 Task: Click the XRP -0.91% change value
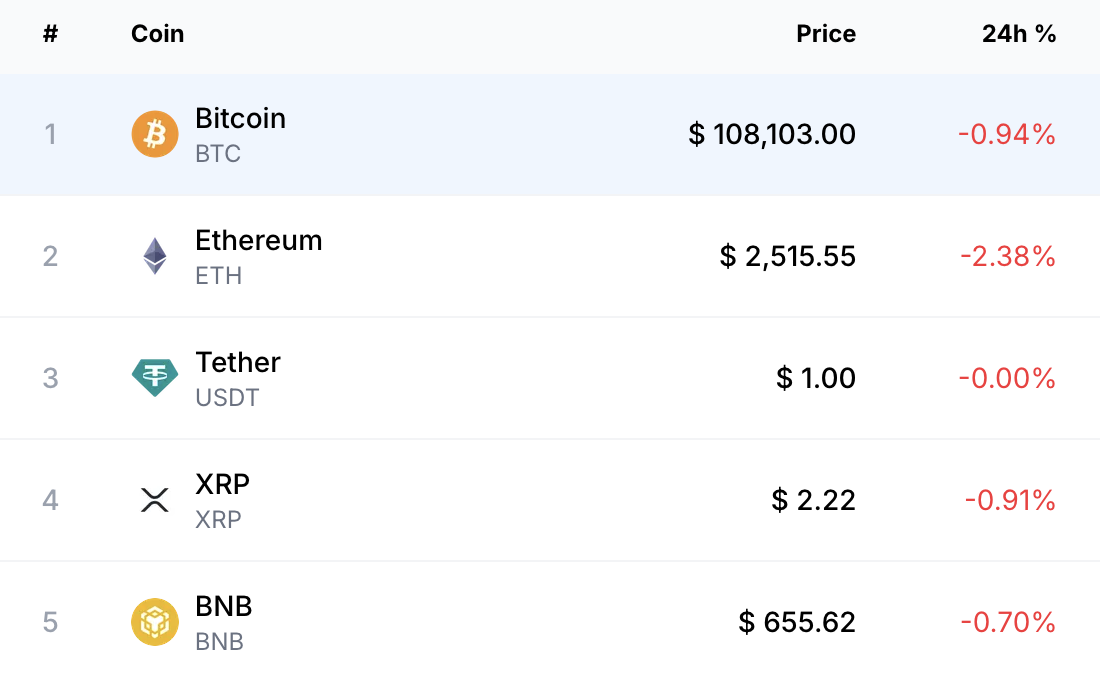click(x=1010, y=500)
